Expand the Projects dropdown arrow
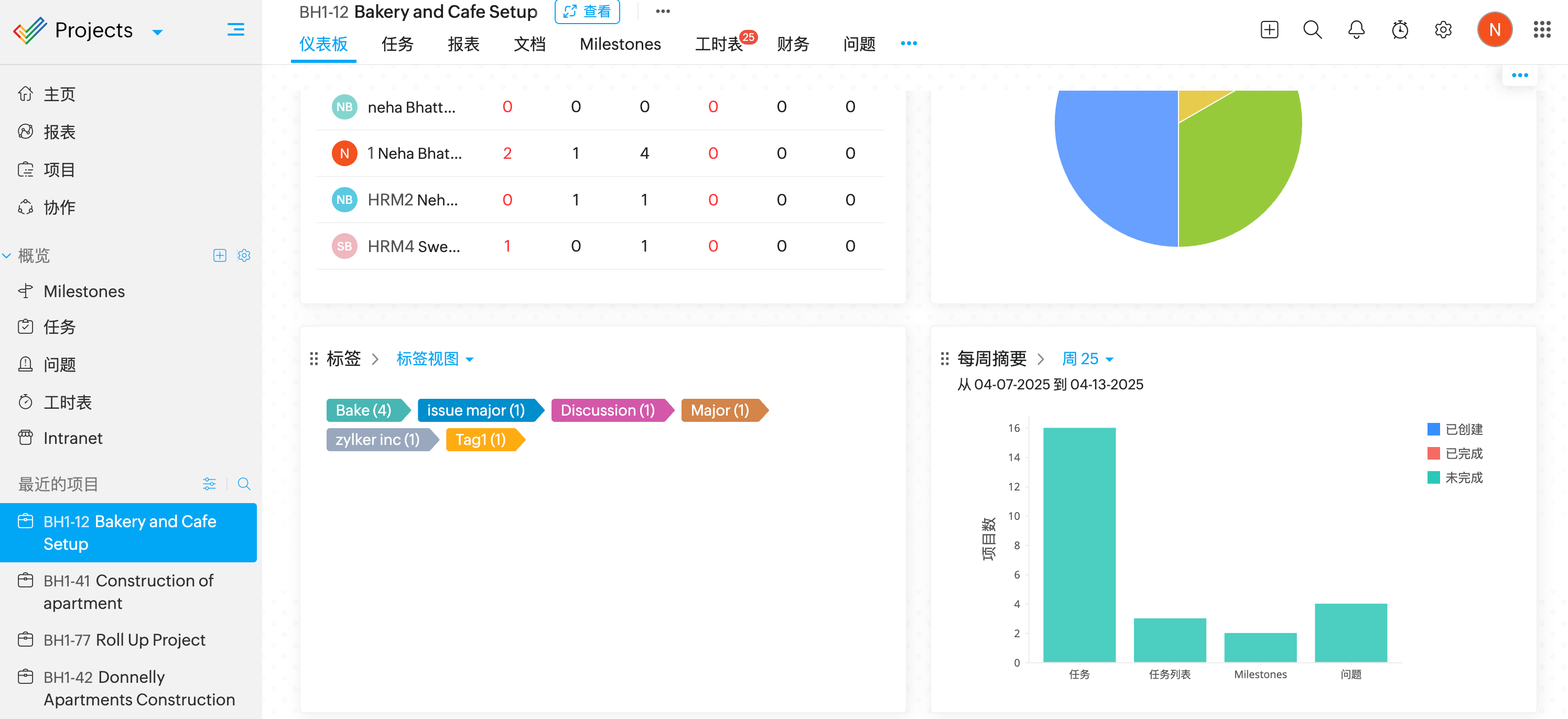 (x=157, y=32)
